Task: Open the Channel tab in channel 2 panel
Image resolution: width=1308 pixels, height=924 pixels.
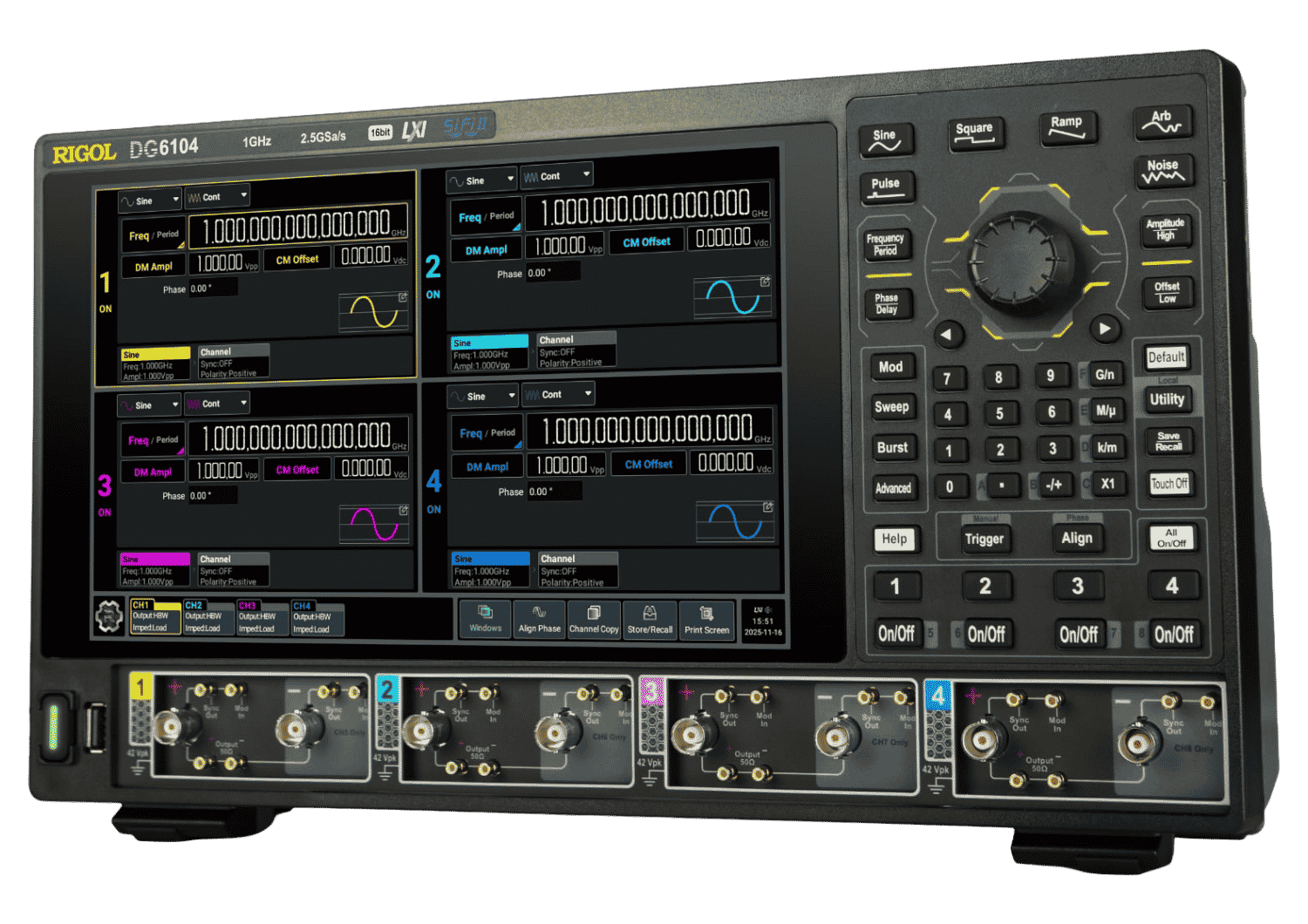Action: 576,350
